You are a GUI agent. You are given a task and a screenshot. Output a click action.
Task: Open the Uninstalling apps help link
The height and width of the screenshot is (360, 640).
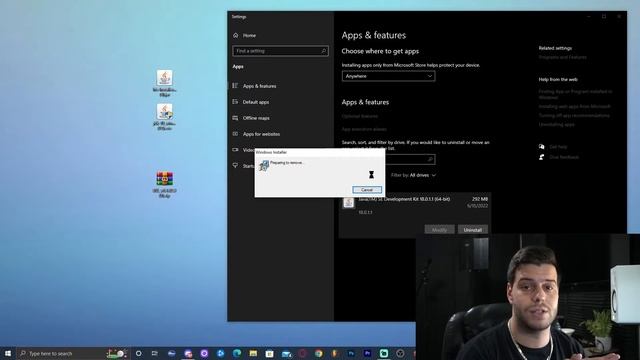pyautogui.click(x=556, y=124)
